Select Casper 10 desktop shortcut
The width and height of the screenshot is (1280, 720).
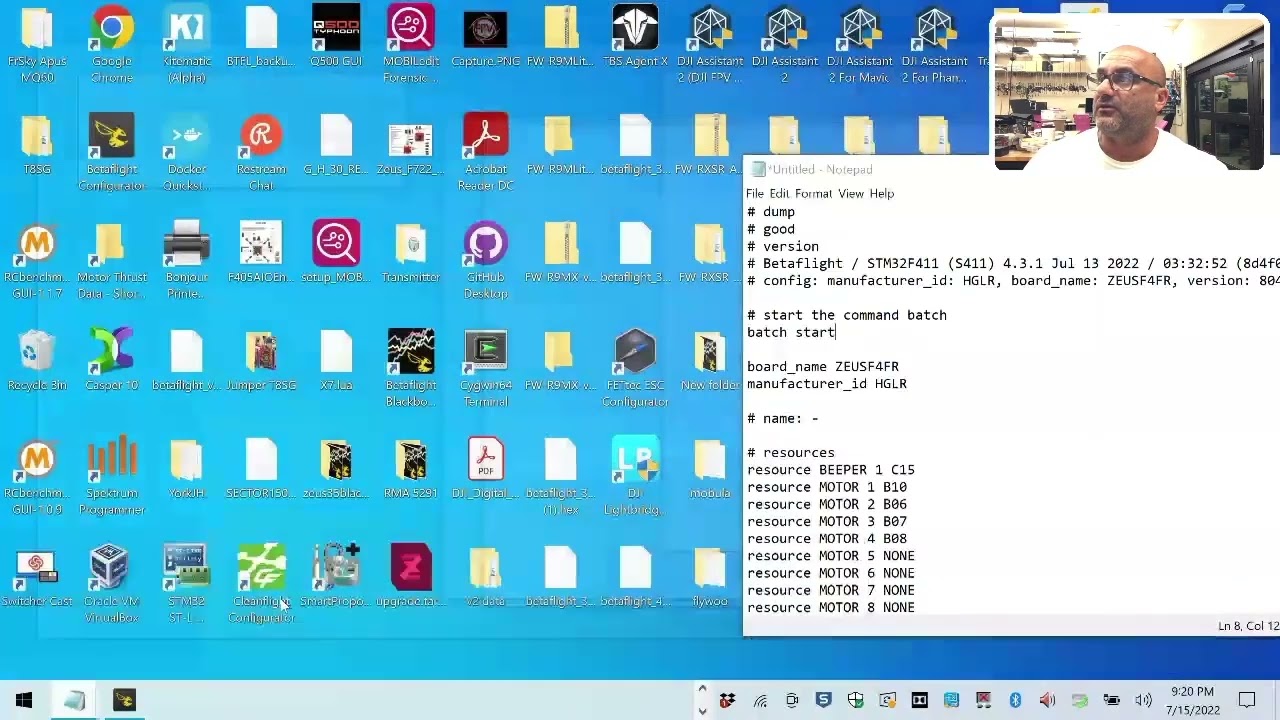[112, 360]
